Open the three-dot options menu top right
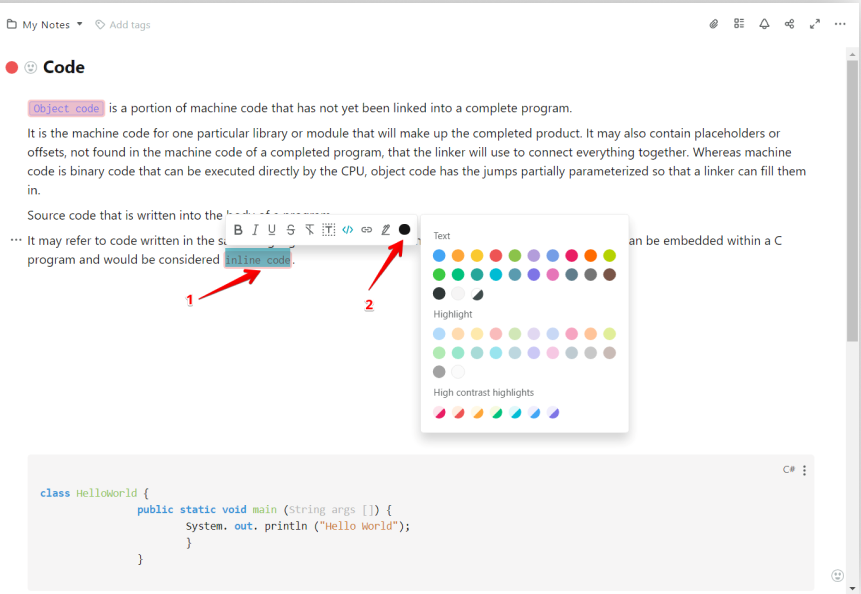This screenshot has width=861, height=594. tap(839, 23)
